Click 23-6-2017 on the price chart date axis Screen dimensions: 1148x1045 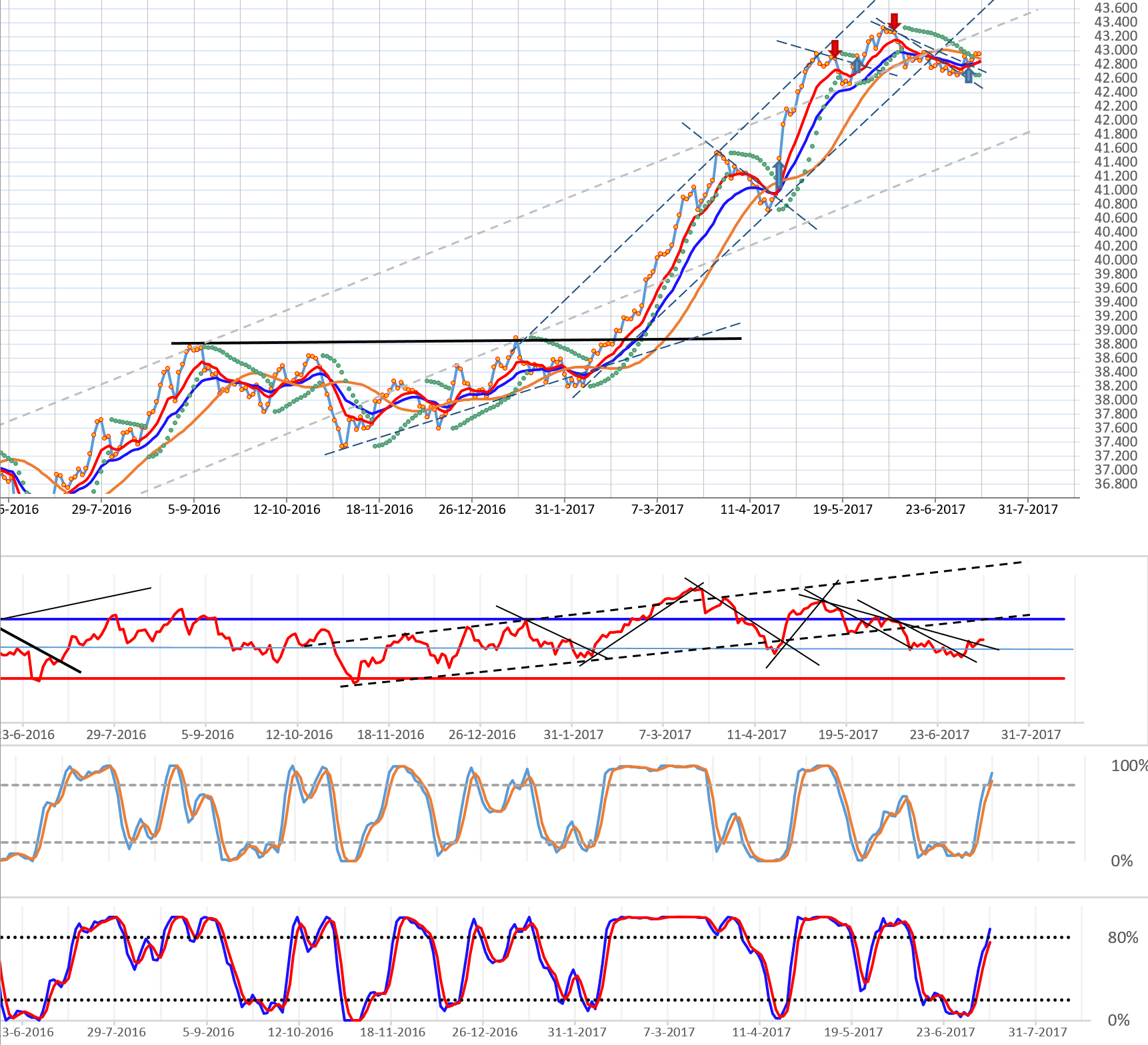935,509
